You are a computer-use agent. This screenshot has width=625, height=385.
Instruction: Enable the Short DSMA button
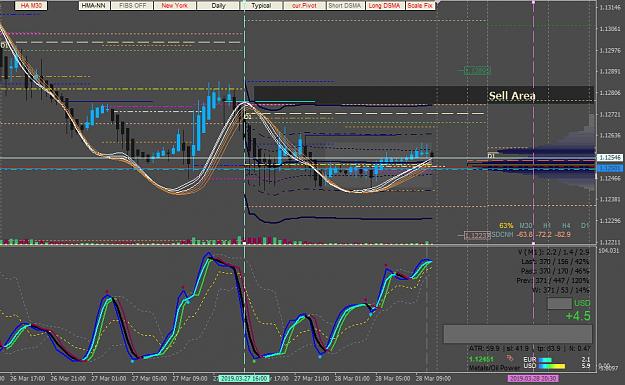pos(345,6)
